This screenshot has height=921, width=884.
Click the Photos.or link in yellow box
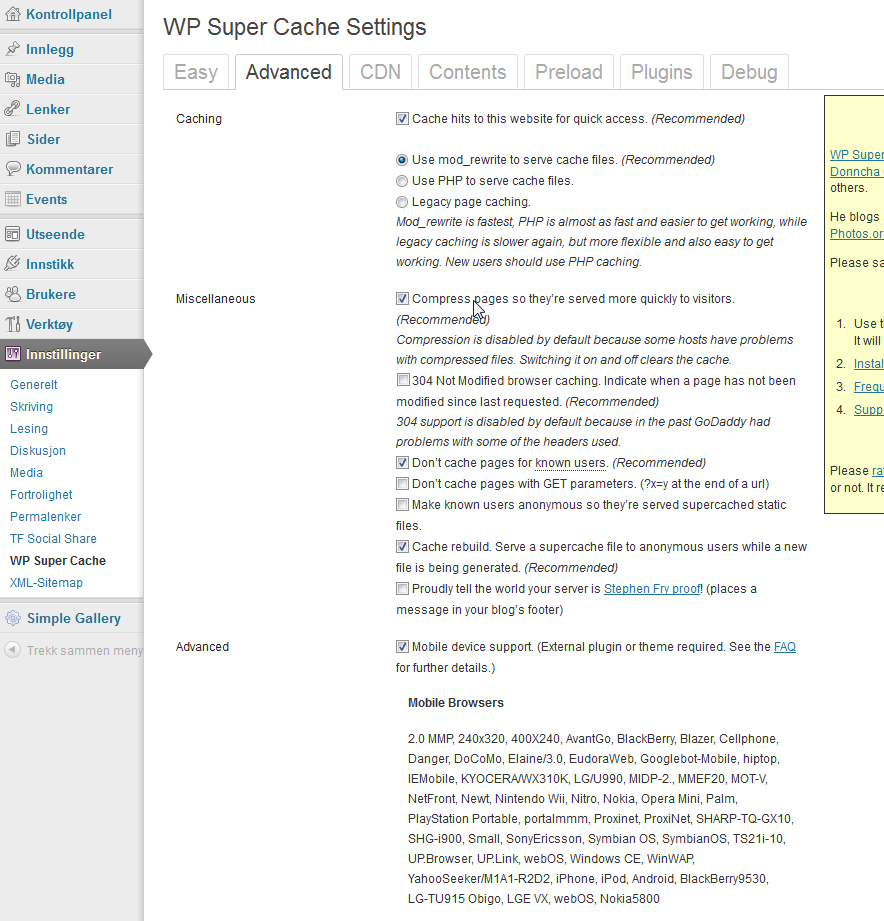857,233
